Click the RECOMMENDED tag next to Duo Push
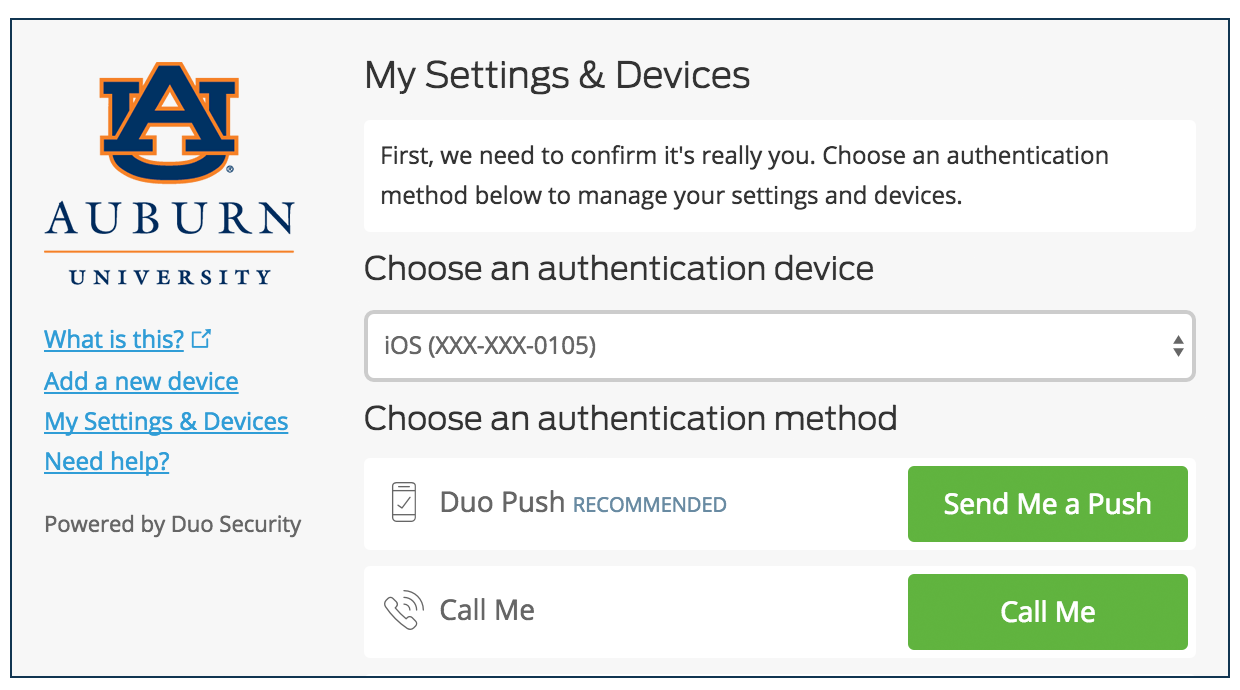This screenshot has width=1240, height=690. pos(649,505)
